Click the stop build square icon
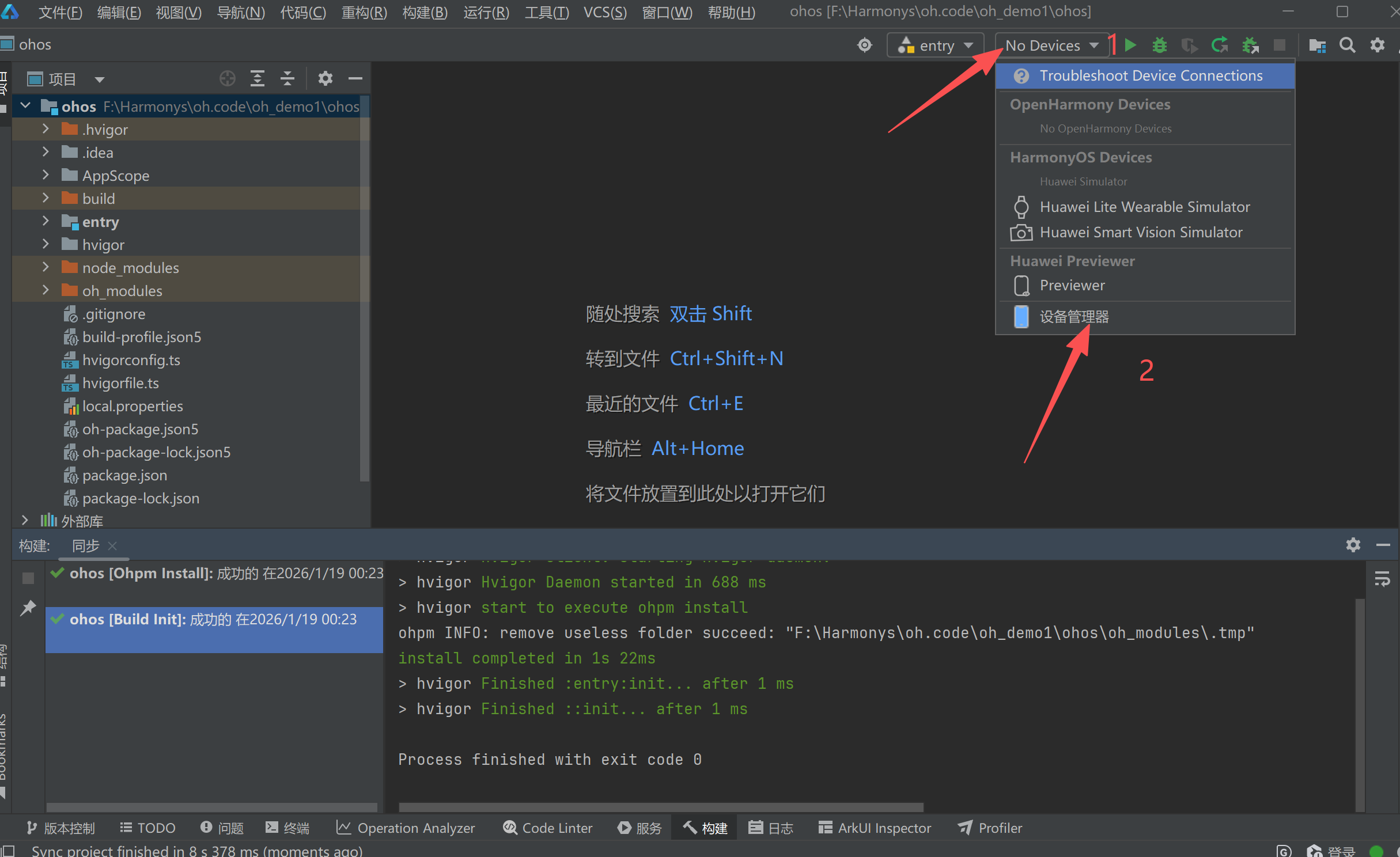This screenshot has height=857, width=1400. coord(28,578)
